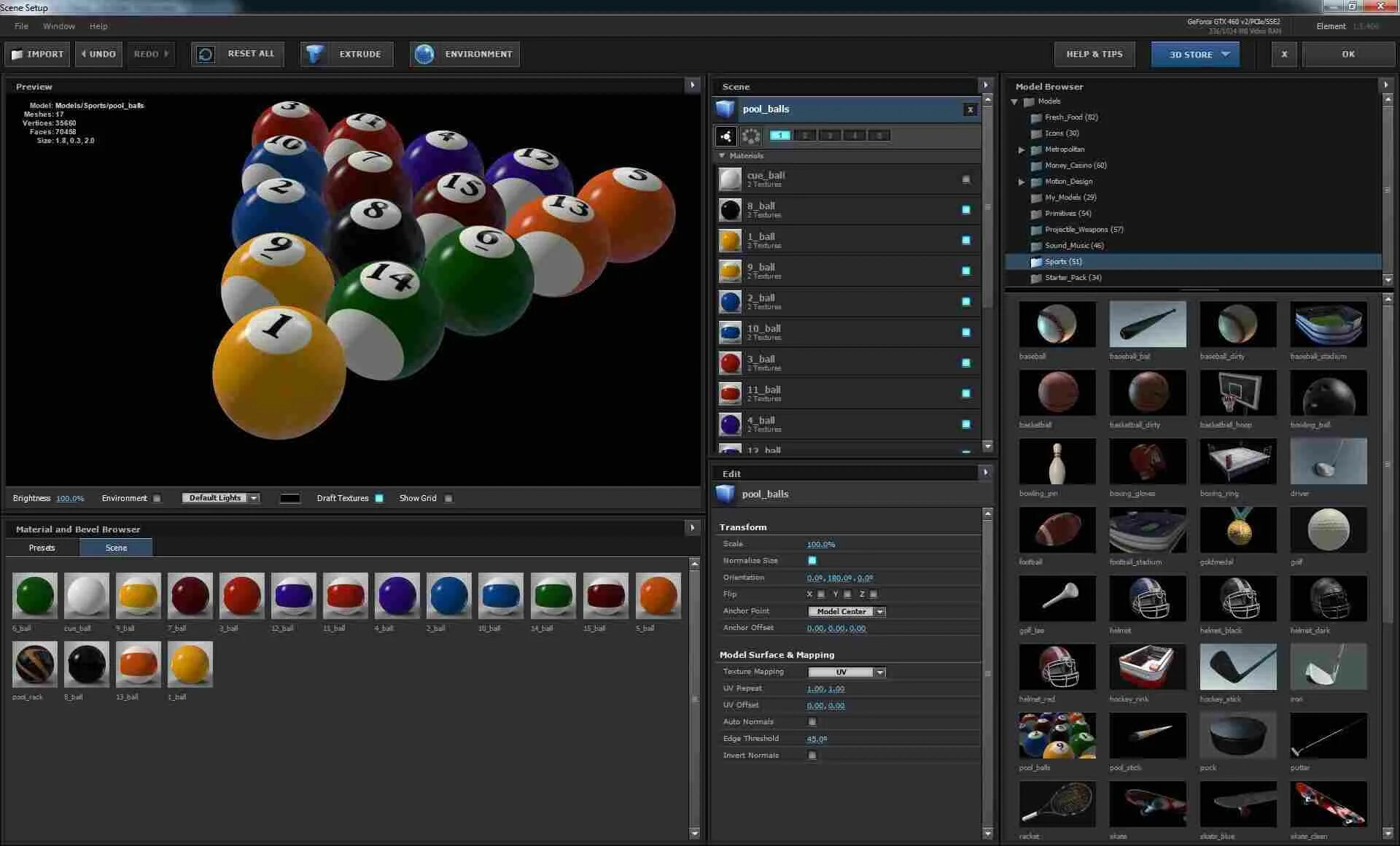Select group 2 button under pool_balls
The width and height of the screenshot is (1400, 846).
[x=805, y=136]
